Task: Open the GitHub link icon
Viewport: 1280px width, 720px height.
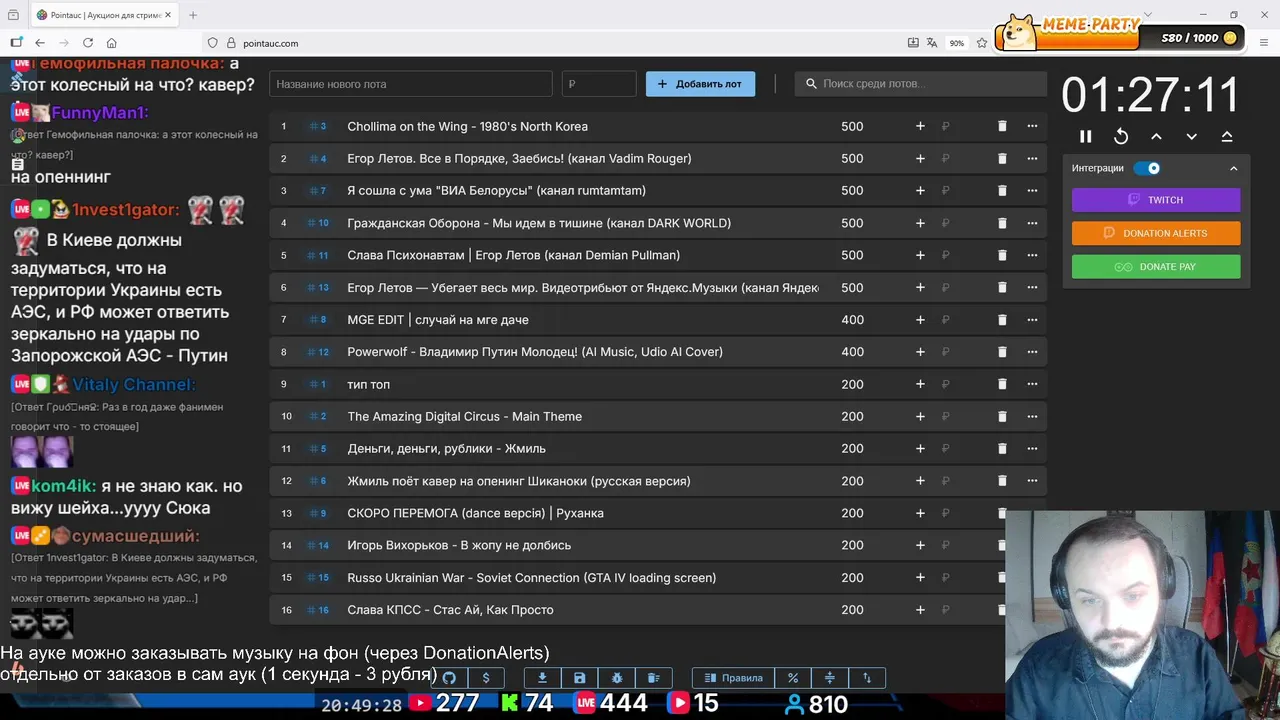Action: tap(449, 678)
